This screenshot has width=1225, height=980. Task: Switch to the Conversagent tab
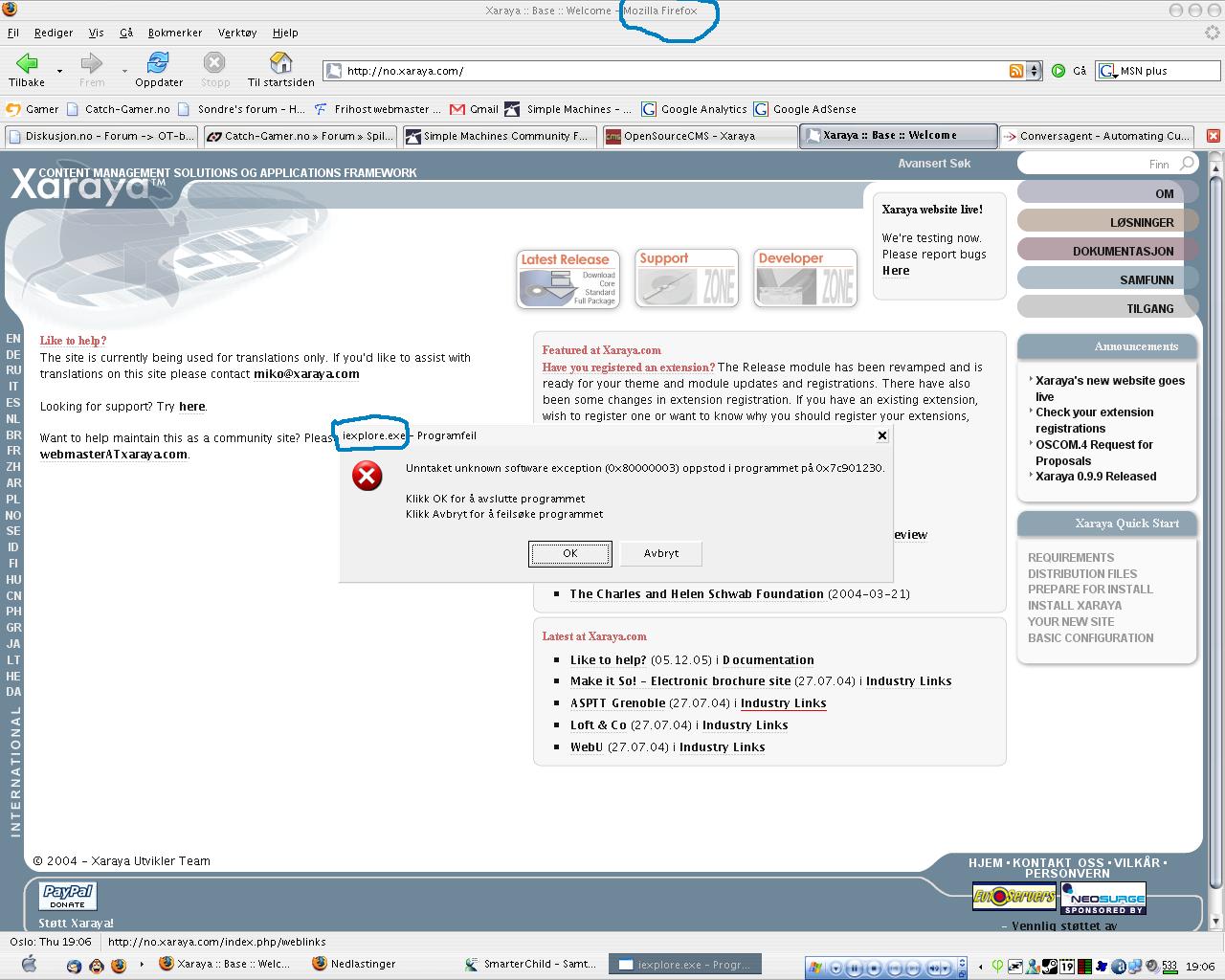tap(1098, 136)
